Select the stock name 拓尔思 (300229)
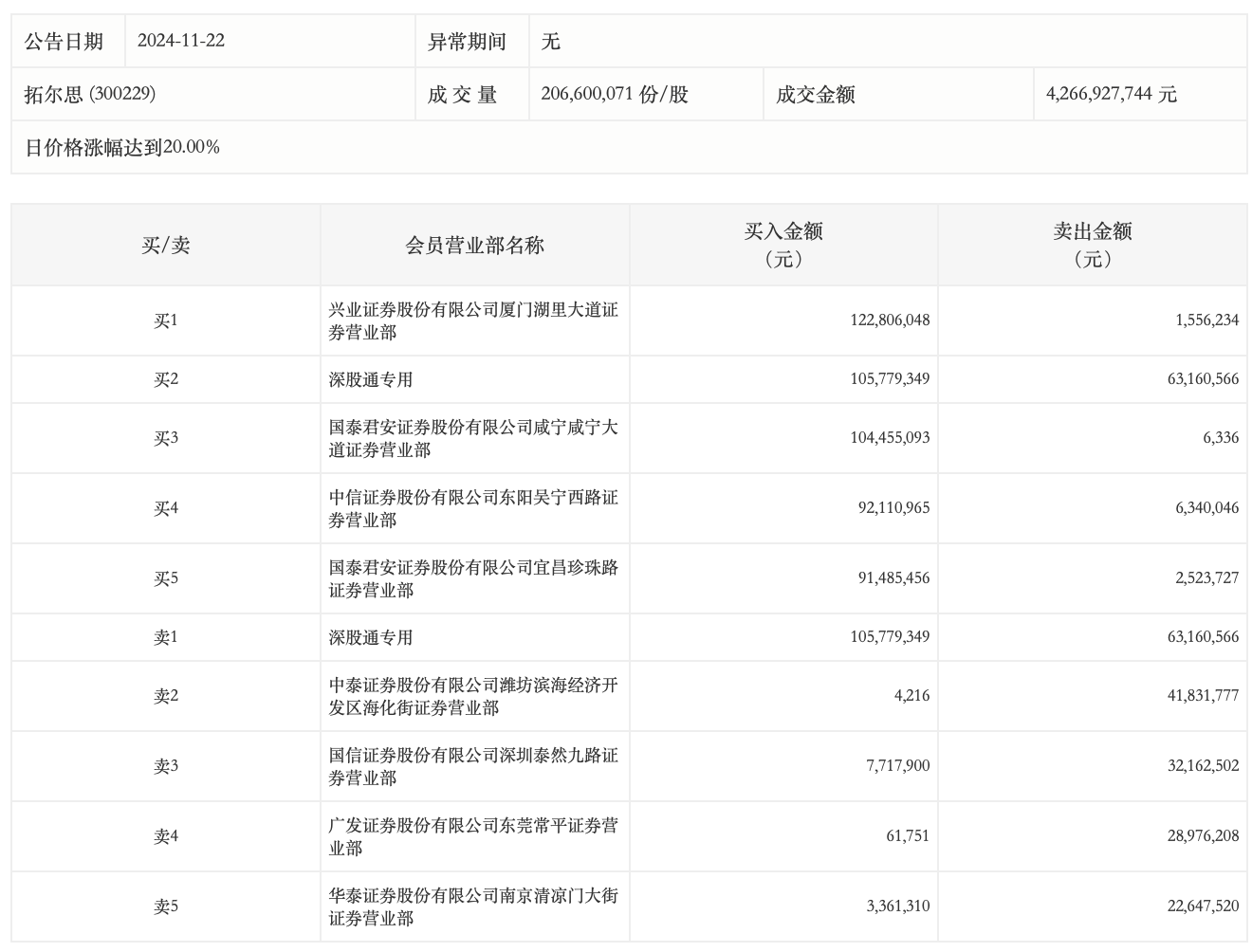1252x952 pixels. point(90,94)
